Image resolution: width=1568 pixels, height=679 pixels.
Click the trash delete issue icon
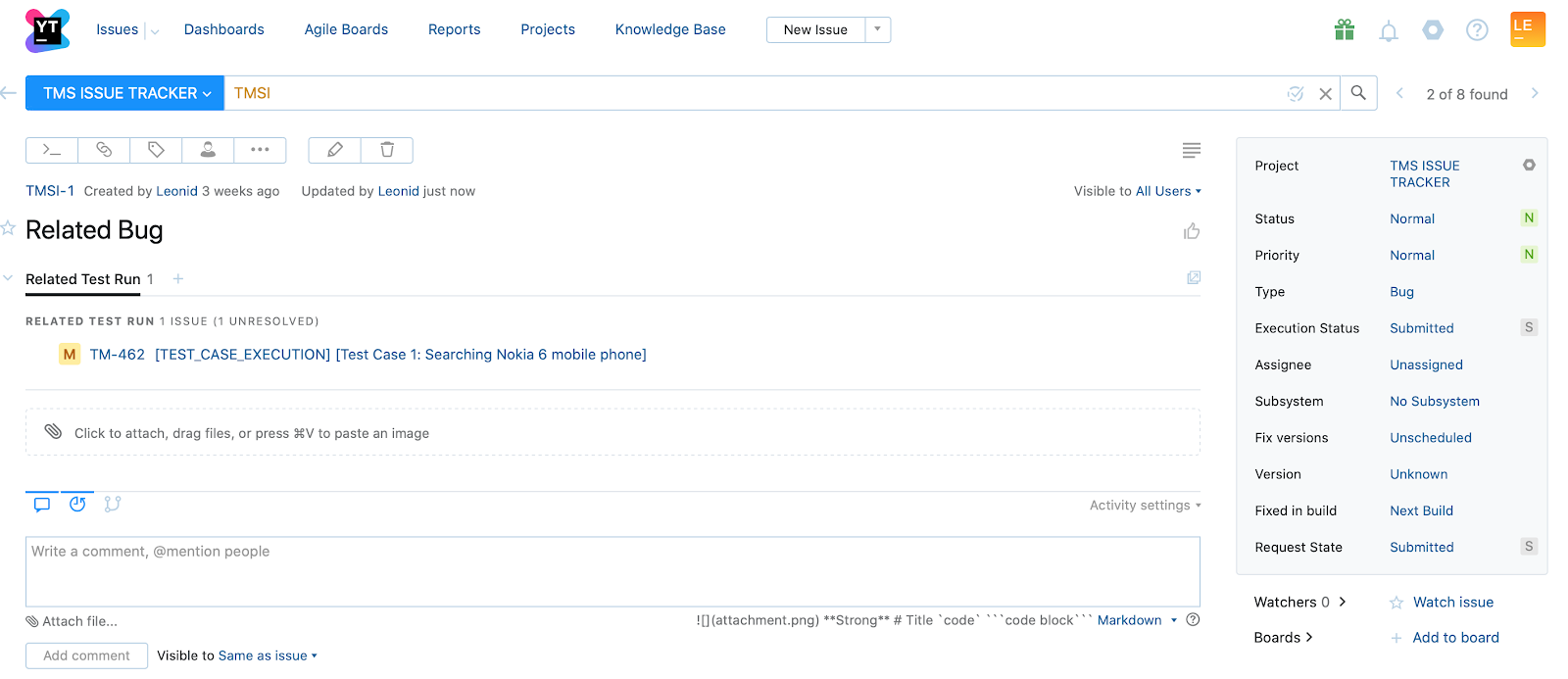tap(387, 150)
